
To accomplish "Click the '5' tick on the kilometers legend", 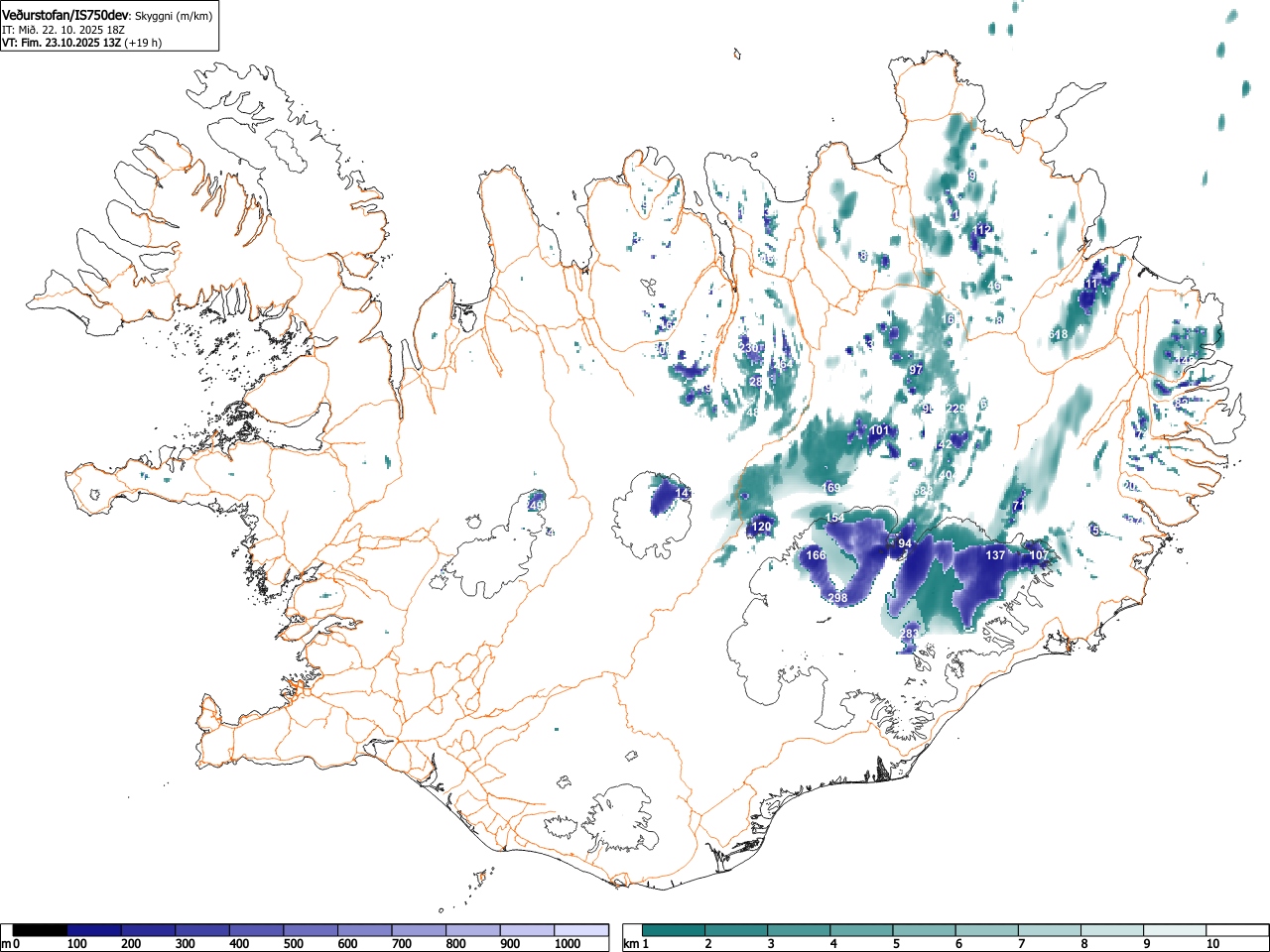I will point(896,944).
